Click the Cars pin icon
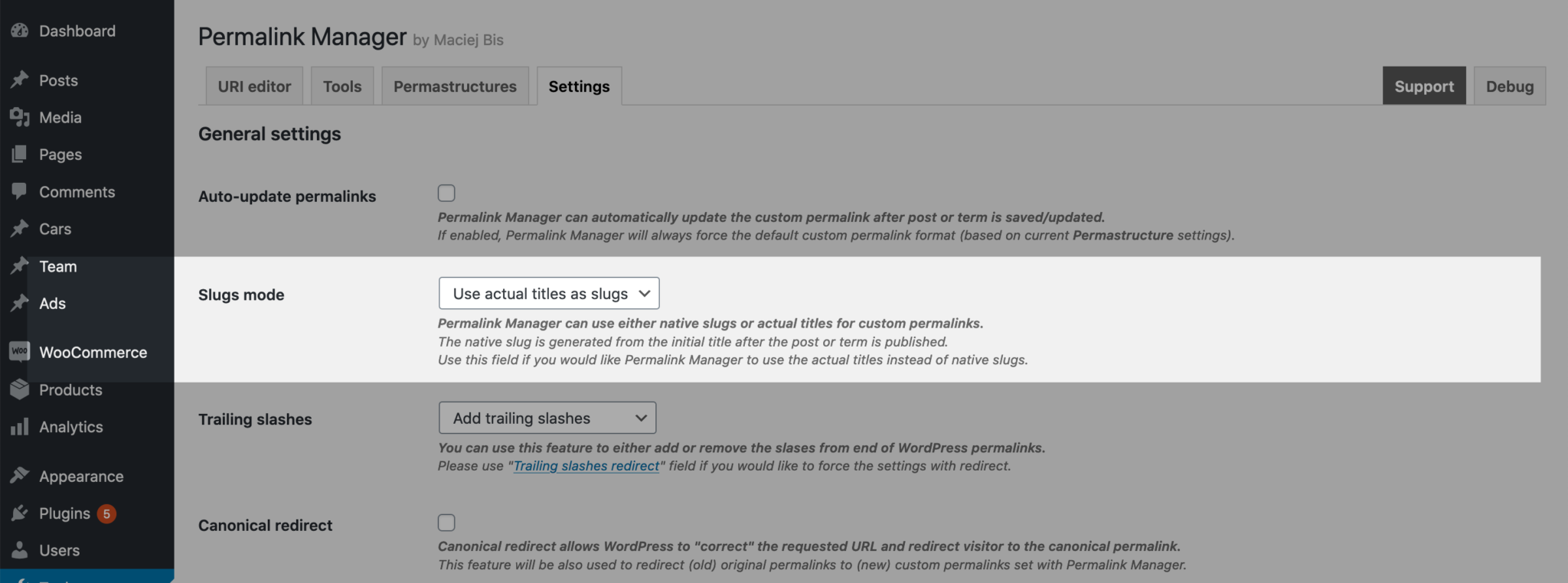The height and width of the screenshot is (583, 1568). click(x=20, y=228)
